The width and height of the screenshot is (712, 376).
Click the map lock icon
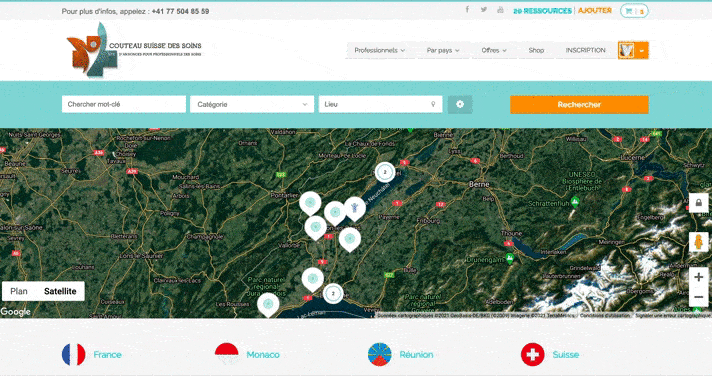(x=699, y=203)
